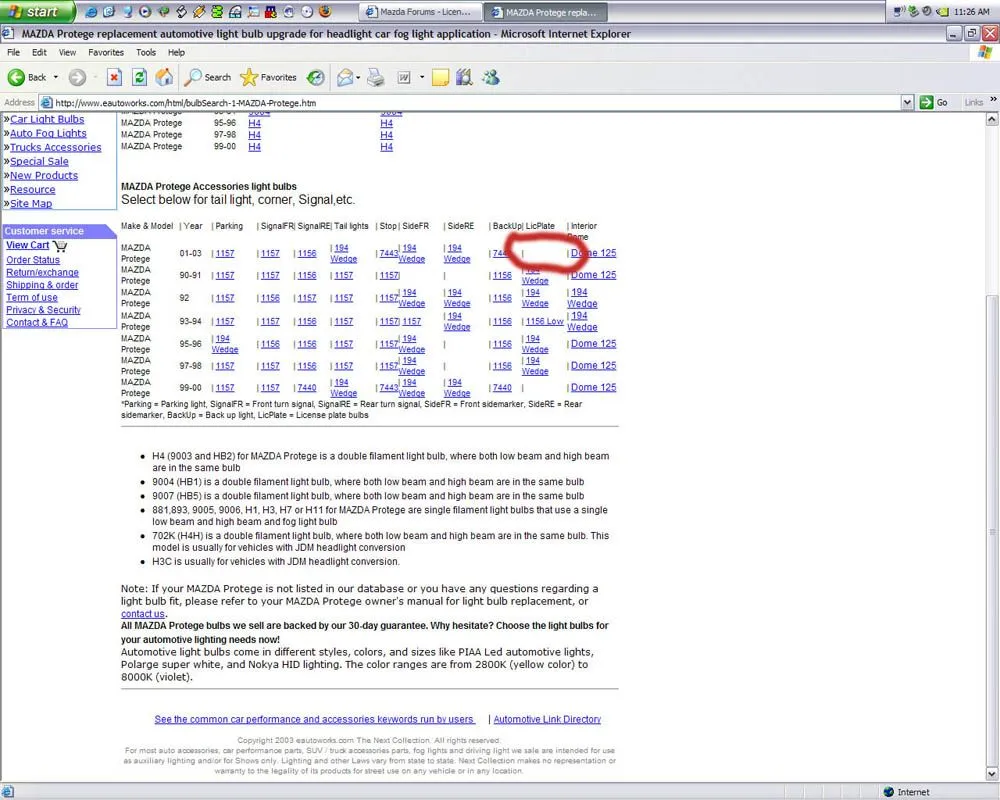Click the View Cart link
1000x800 pixels.
[x=28, y=245]
